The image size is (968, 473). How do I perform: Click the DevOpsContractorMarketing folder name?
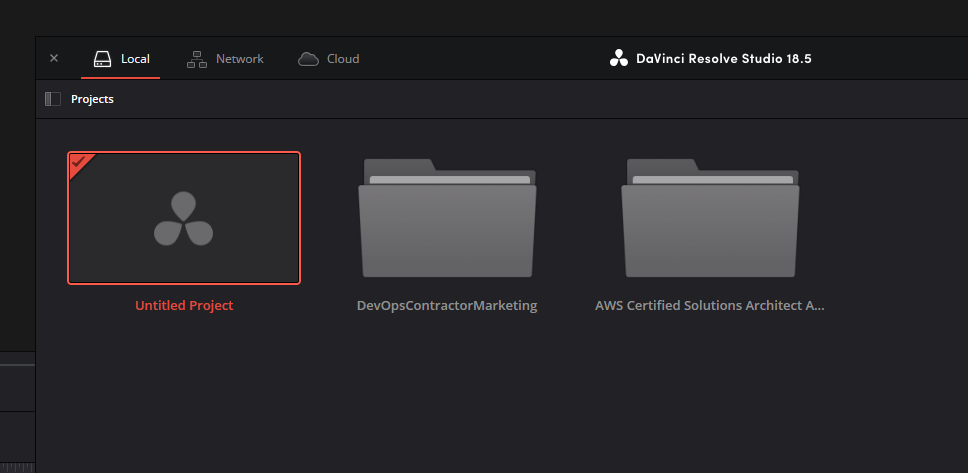[447, 306]
